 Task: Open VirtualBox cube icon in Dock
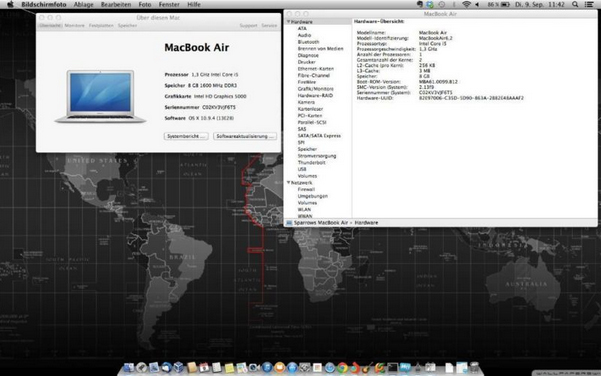[178, 368]
